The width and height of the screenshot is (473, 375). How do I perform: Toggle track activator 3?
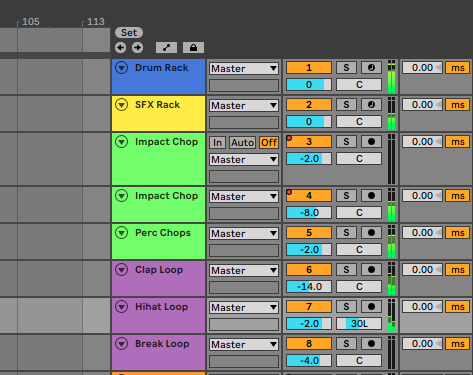[309, 142]
